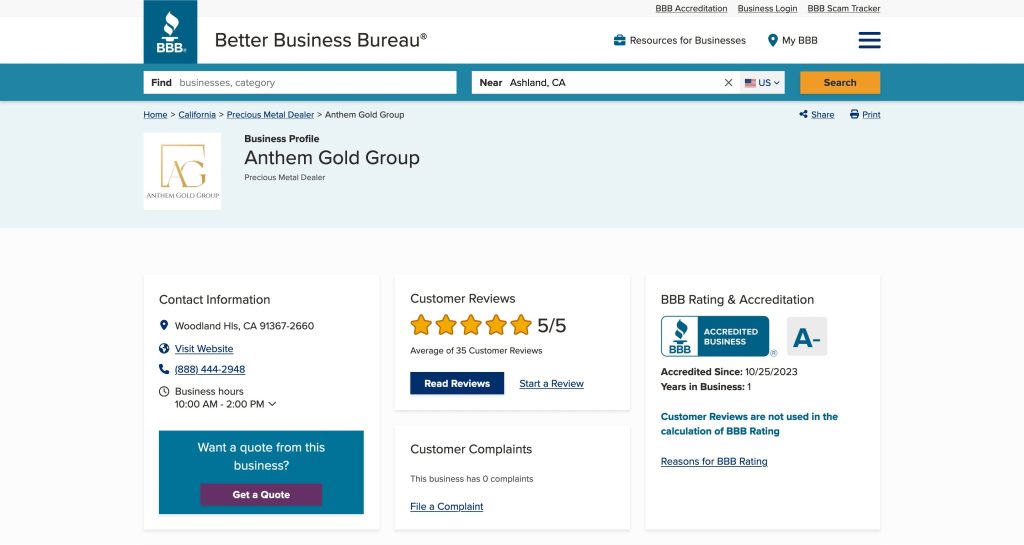
Task: Expand the business hours chevron
Action: (272, 404)
